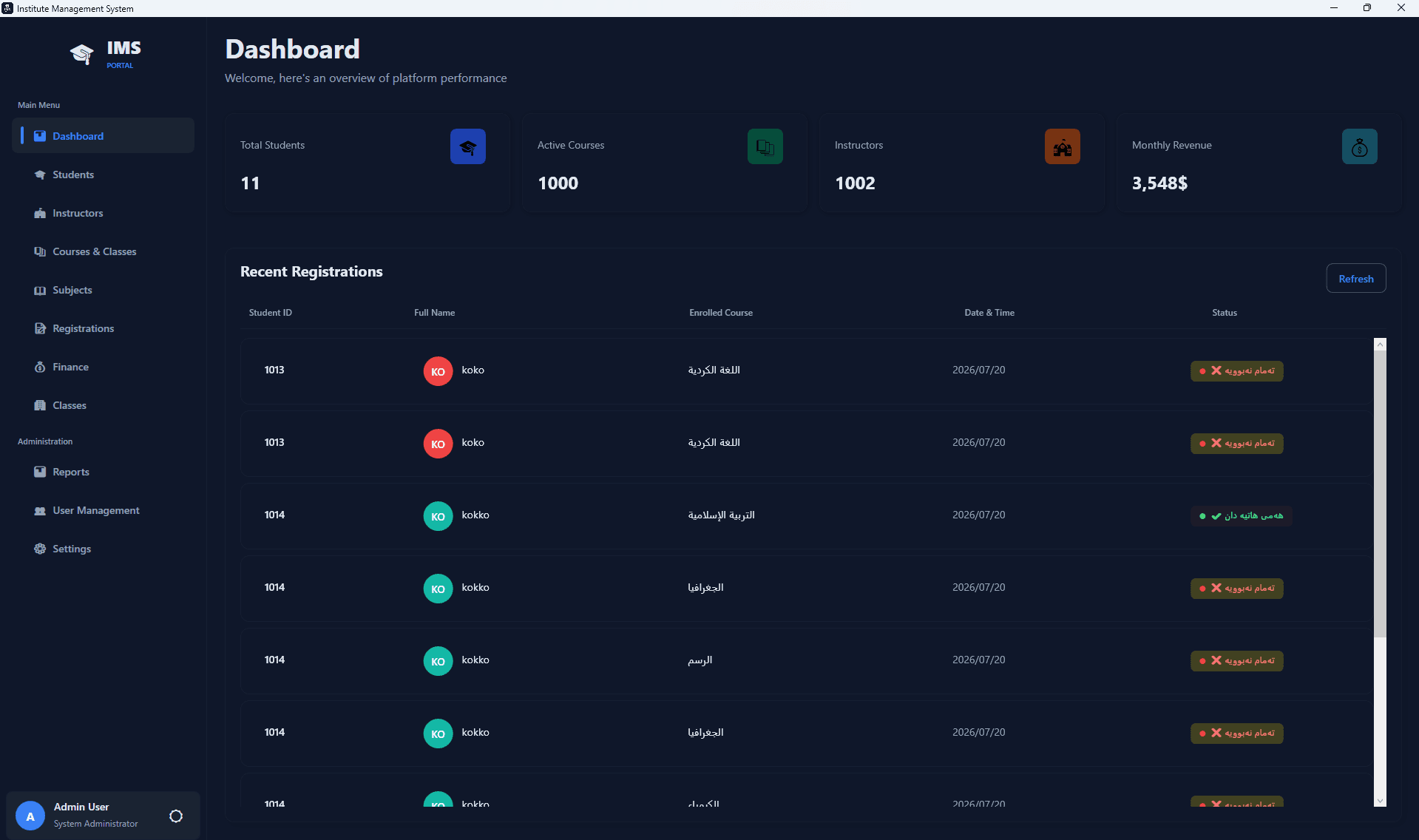Click the Status column header
This screenshot has height=840, width=1419.
pyautogui.click(x=1225, y=313)
